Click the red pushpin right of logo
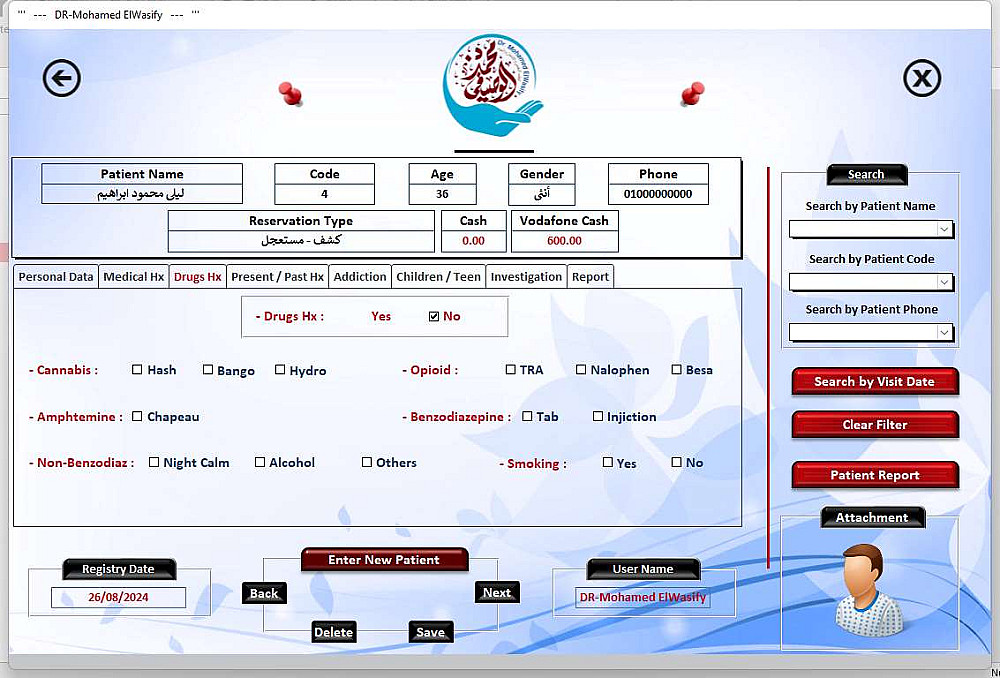1000x678 pixels. pyautogui.click(x=693, y=94)
